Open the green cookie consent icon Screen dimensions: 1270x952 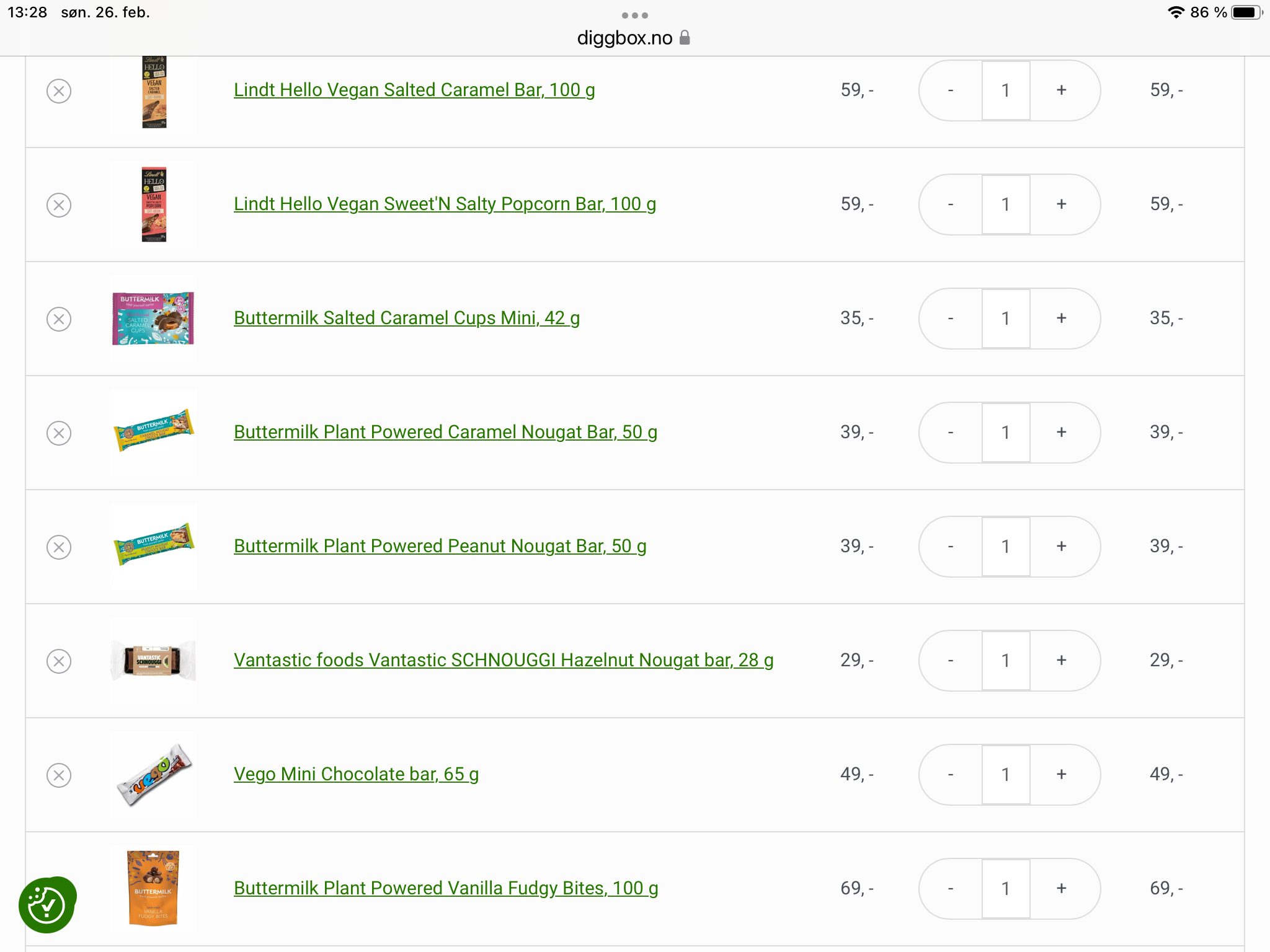pos(47,905)
